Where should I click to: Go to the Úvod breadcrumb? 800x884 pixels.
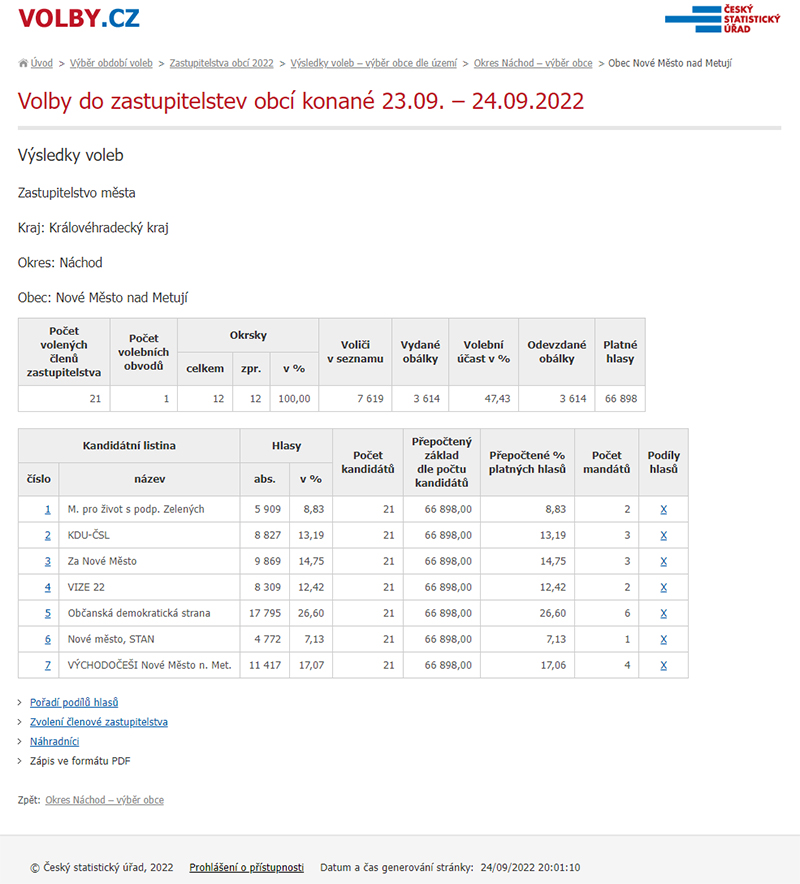41,63
